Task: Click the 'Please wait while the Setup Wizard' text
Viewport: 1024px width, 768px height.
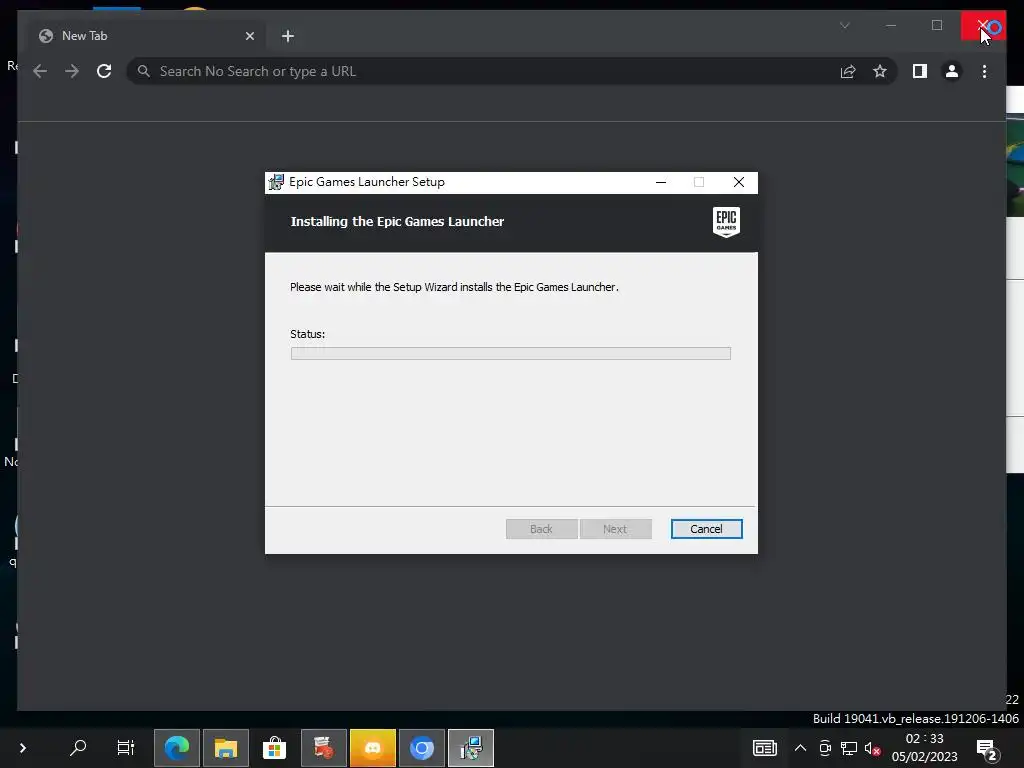Action: (x=454, y=287)
